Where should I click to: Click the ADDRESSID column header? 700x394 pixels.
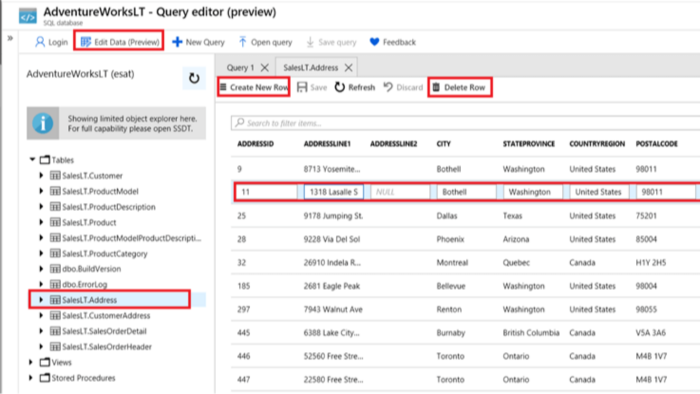coord(255,144)
